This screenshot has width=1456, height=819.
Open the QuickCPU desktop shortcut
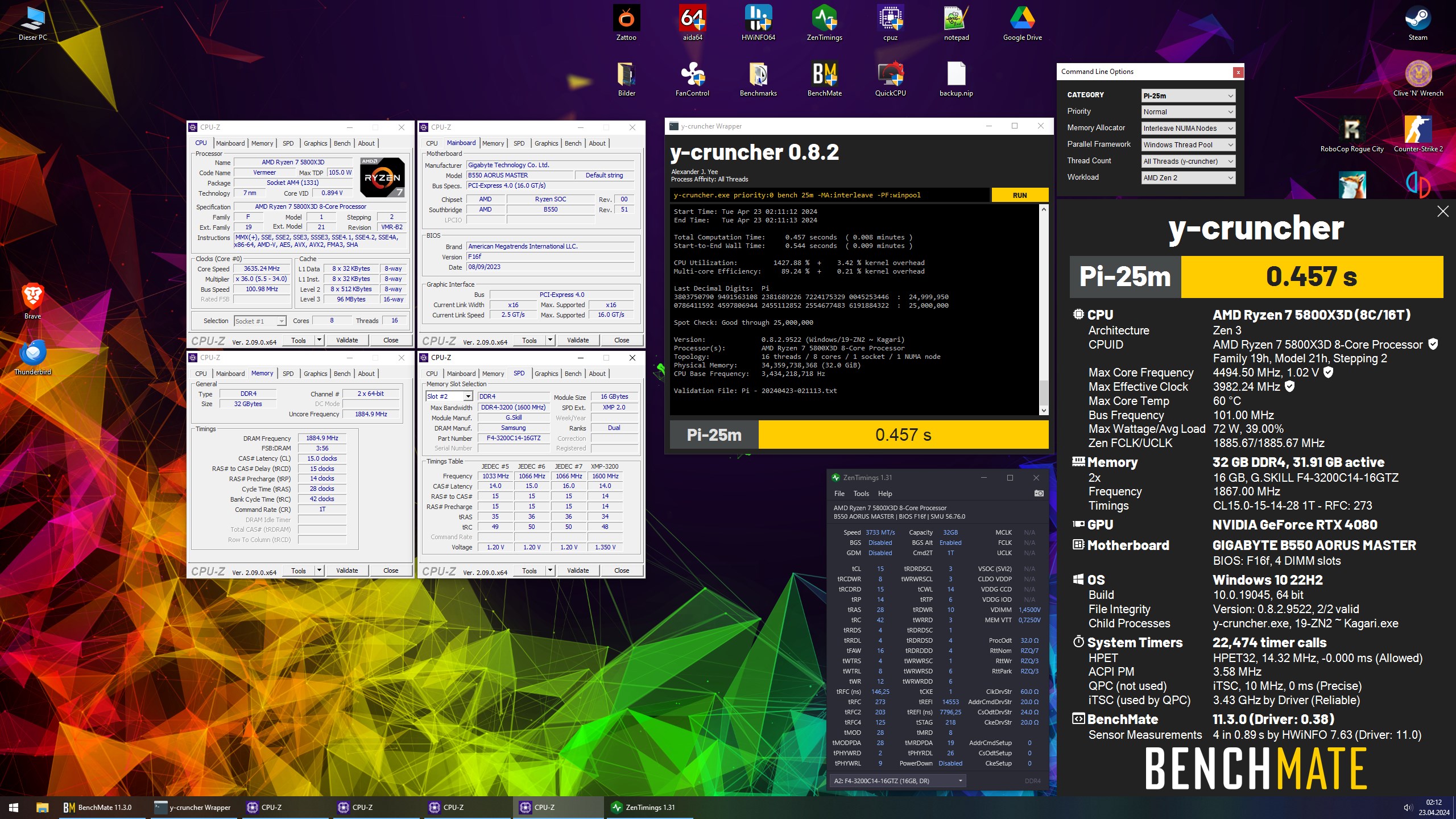[x=890, y=78]
